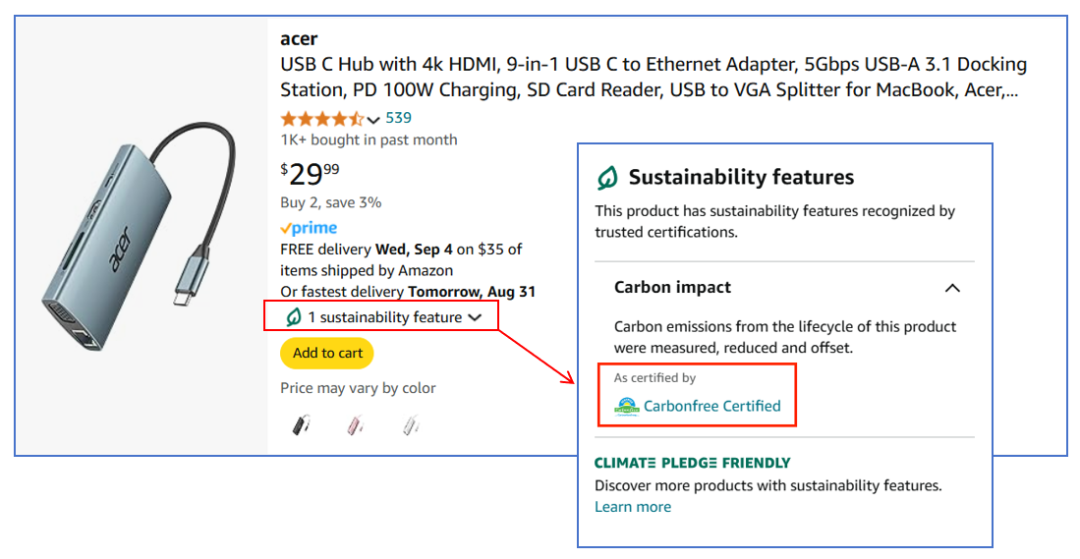The height and width of the screenshot is (559, 1080).
Task: Click the Climate Pledge Friendly logo
Action: point(692,463)
